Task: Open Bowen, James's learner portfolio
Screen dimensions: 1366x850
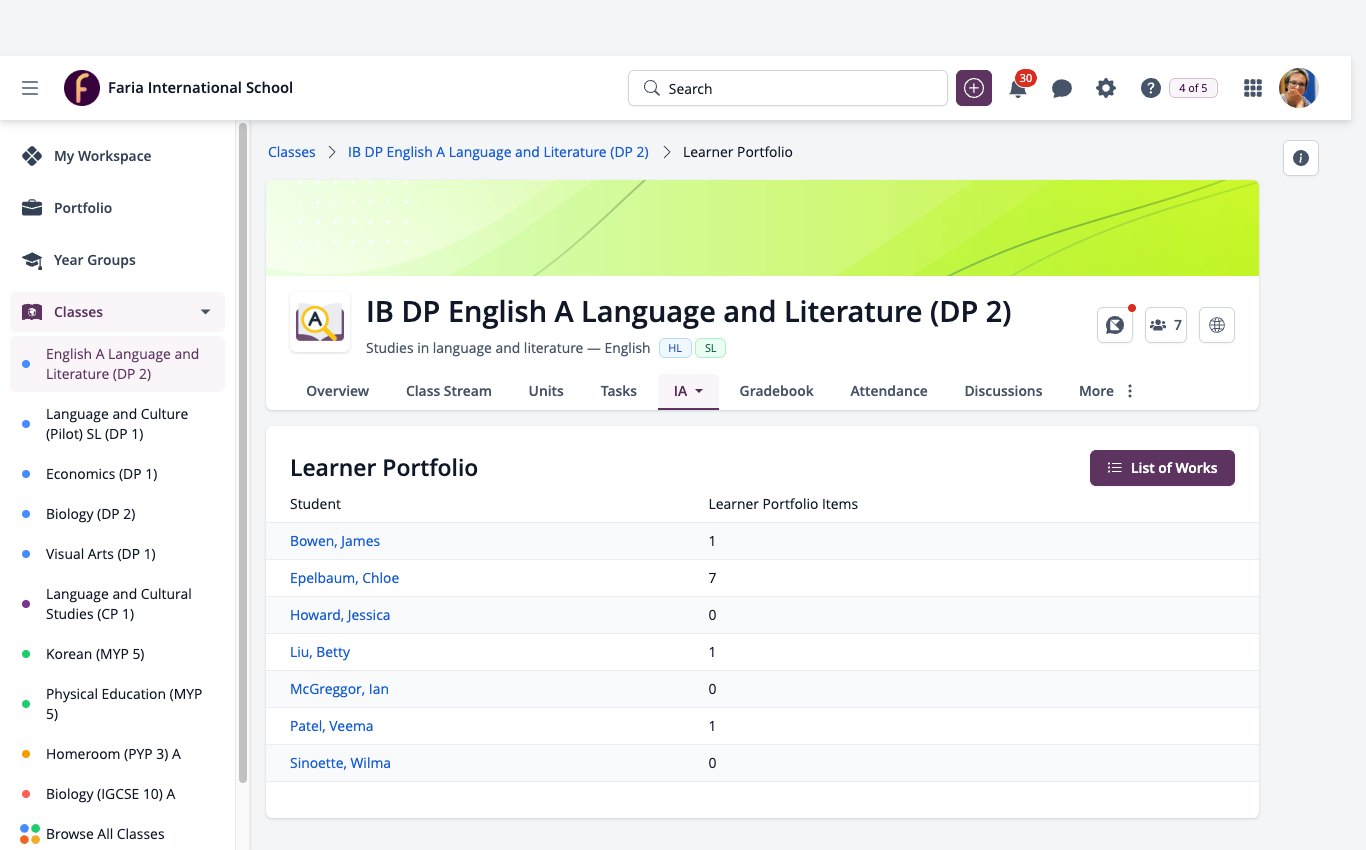Action: click(x=335, y=541)
